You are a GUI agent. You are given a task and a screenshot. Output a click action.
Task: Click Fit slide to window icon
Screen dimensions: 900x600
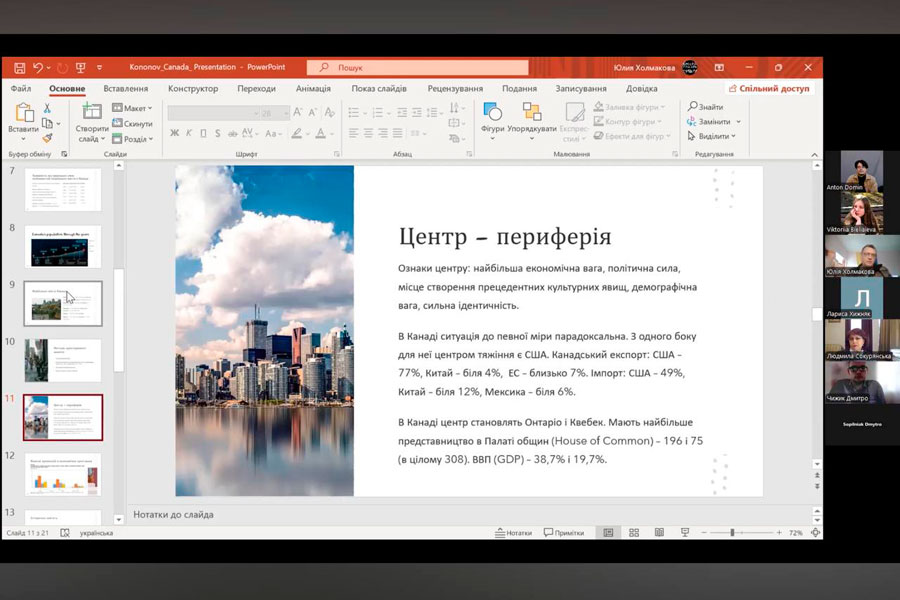pos(814,533)
